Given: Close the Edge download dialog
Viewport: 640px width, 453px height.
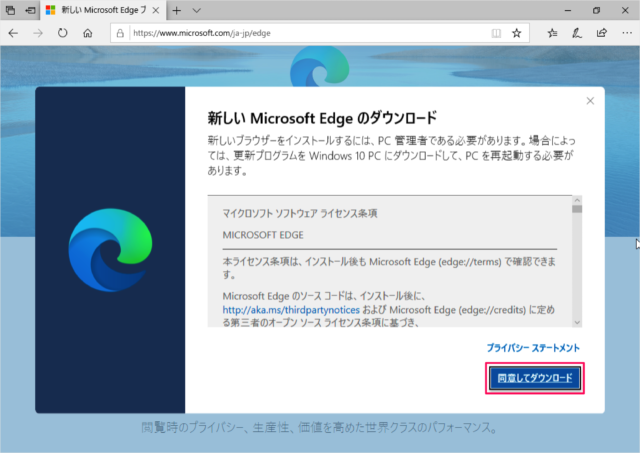Looking at the screenshot, I should [x=590, y=101].
